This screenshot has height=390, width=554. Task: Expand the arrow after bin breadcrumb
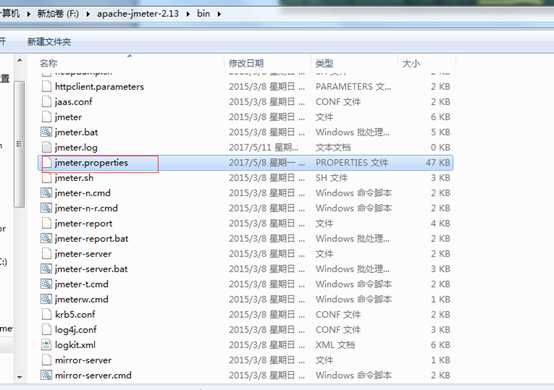pyautogui.click(x=219, y=14)
